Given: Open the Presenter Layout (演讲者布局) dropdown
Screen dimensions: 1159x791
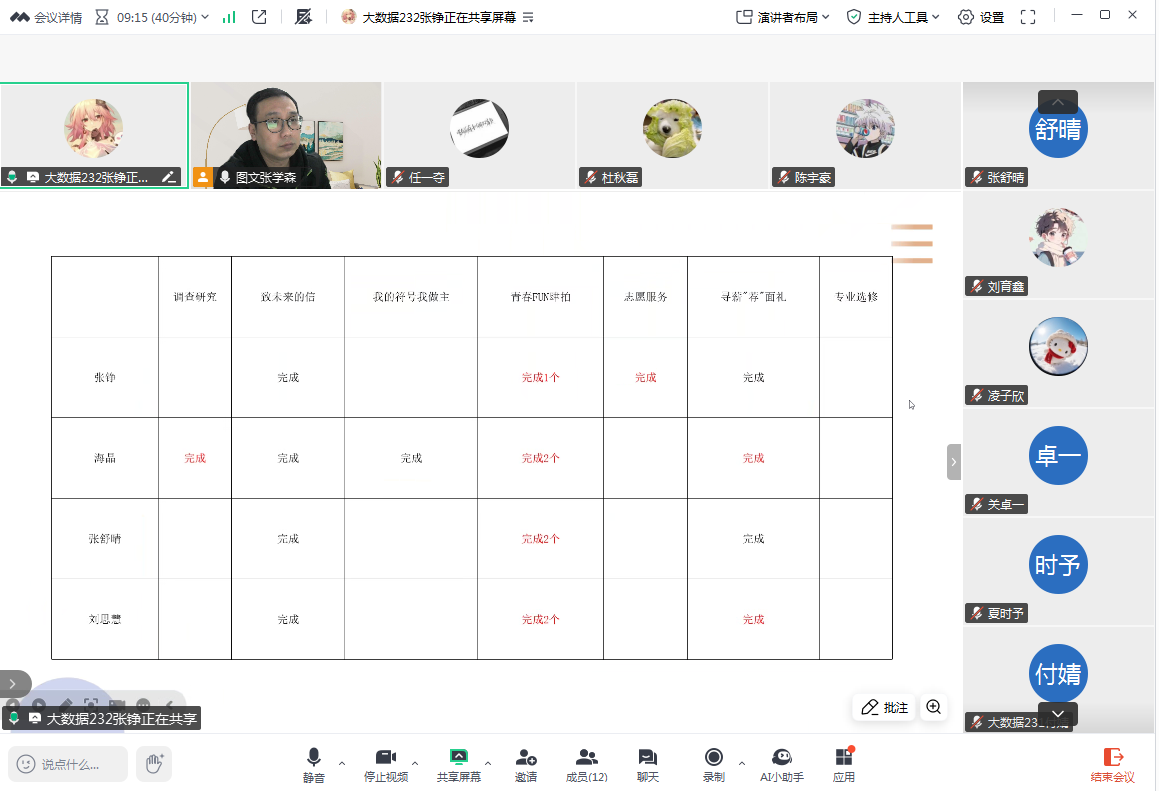Looking at the screenshot, I should pos(782,17).
